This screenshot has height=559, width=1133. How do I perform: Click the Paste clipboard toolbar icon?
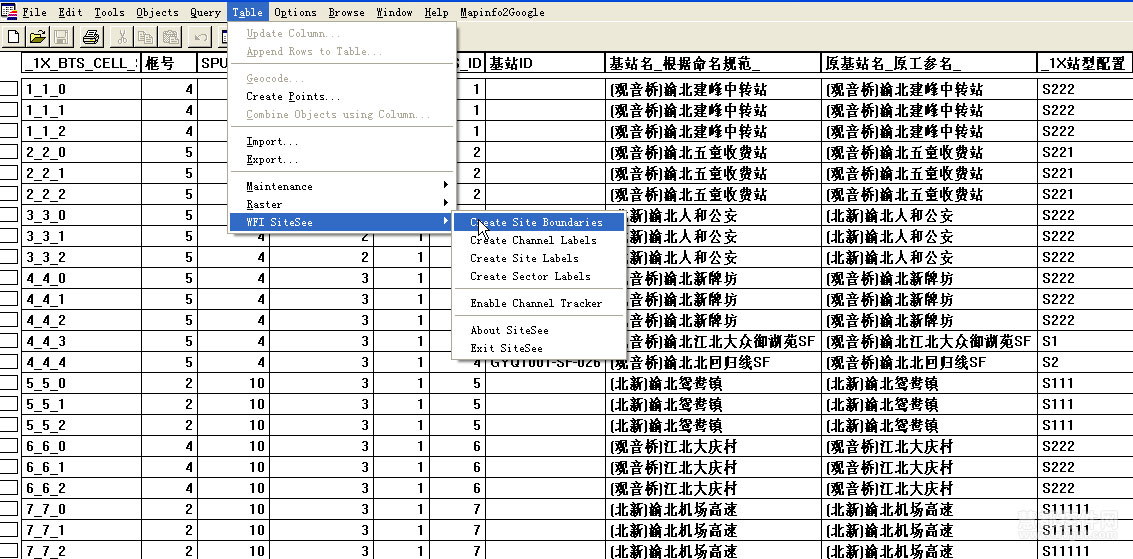(x=171, y=36)
